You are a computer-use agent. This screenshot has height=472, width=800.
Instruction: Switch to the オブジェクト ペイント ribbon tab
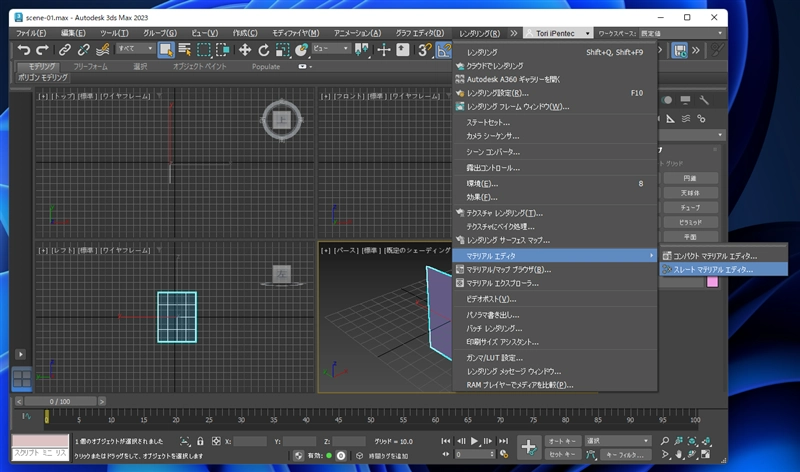pyautogui.click(x=199, y=66)
